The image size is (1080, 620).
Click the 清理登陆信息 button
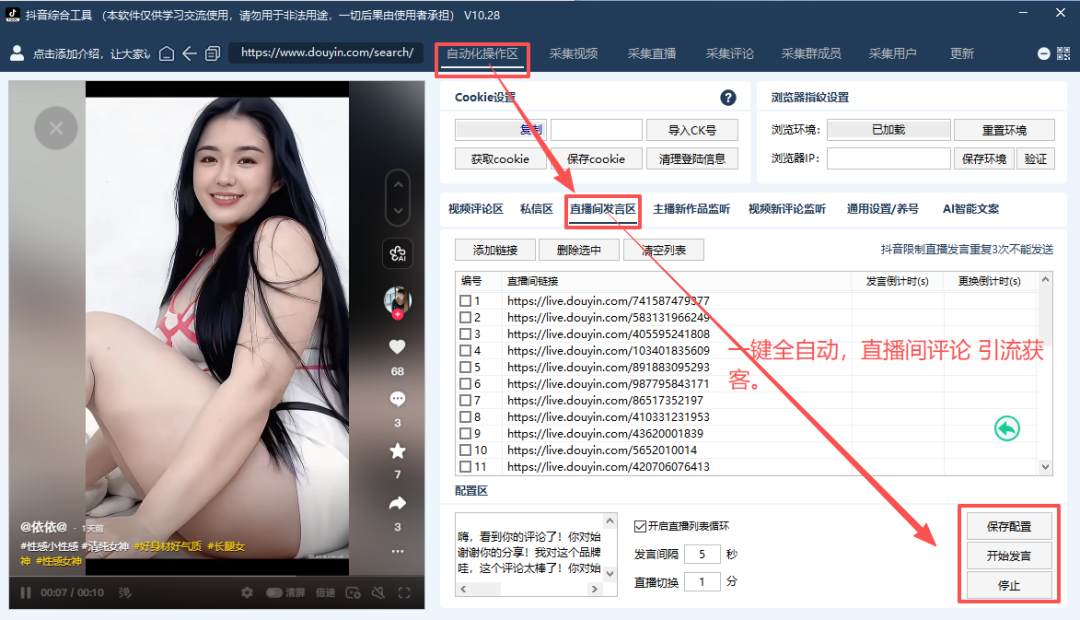pos(692,159)
